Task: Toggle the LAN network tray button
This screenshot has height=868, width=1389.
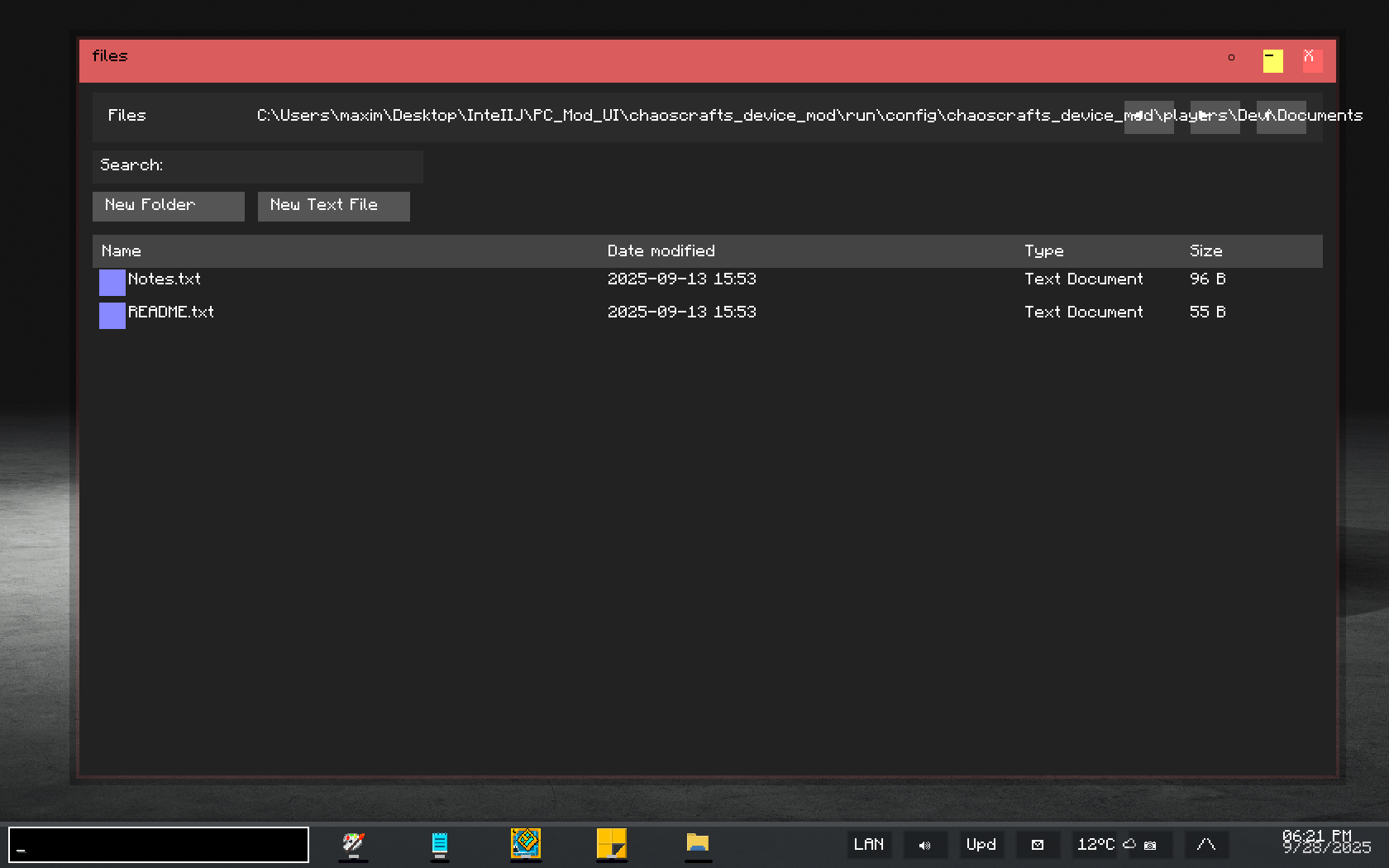Action: 868,845
